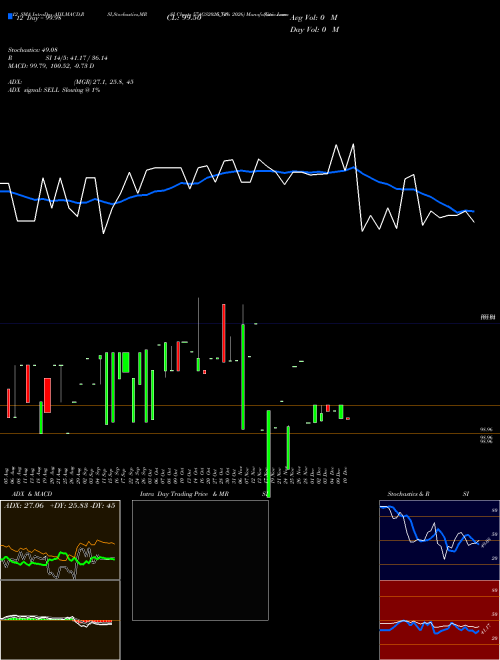Open the red RSI mini chart
The height and width of the screenshot is (660, 500).
click(x=439, y=620)
